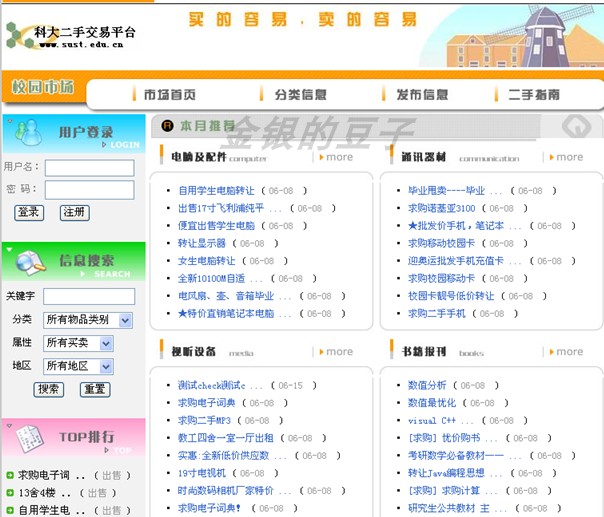Open listing 出售17寸飞利浦纯平
This screenshot has height=517, width=604.
(221, 208)
